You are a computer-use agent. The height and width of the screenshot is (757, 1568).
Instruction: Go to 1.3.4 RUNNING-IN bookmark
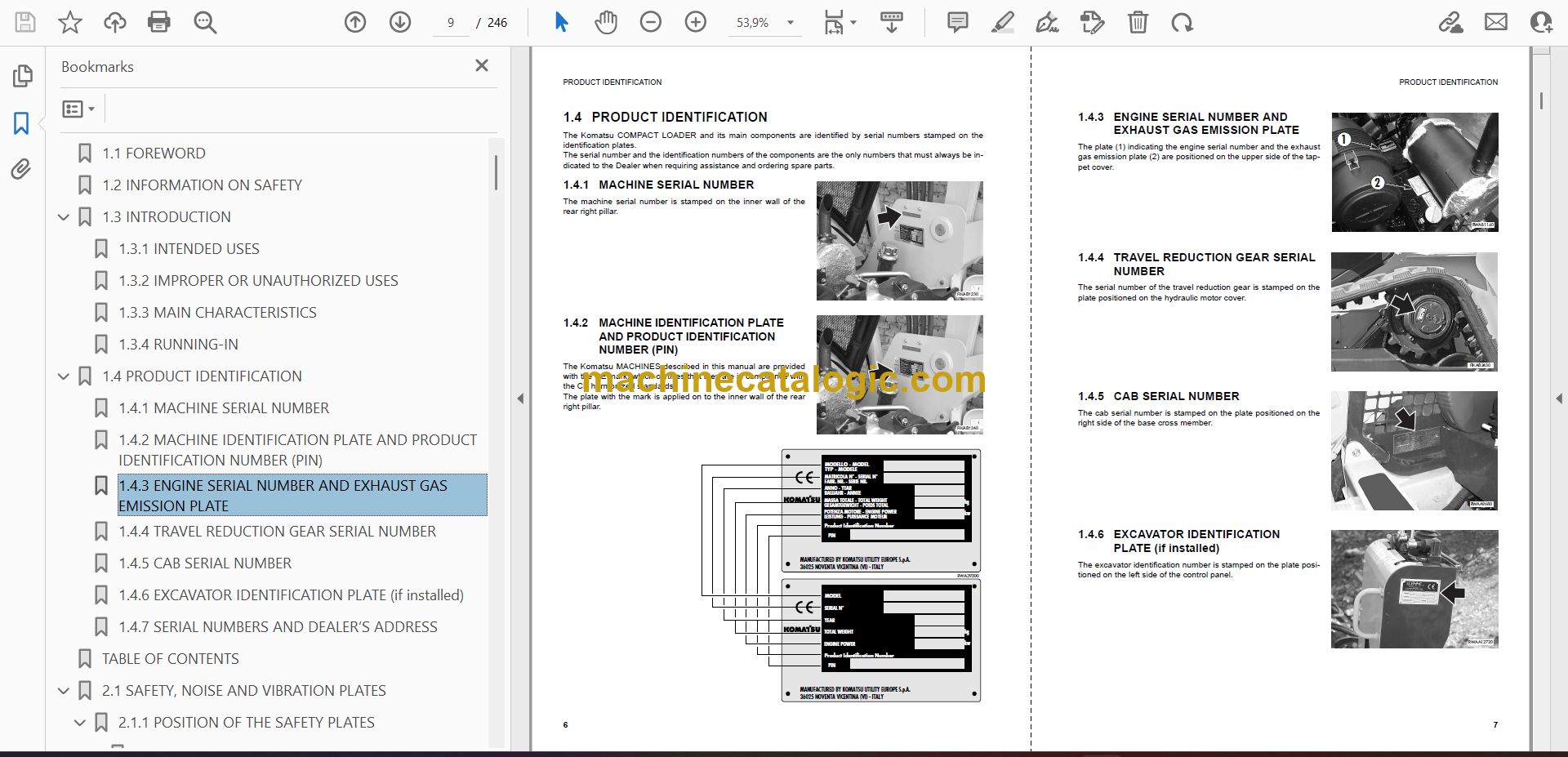pyautogui.click(x=178, y=345)
